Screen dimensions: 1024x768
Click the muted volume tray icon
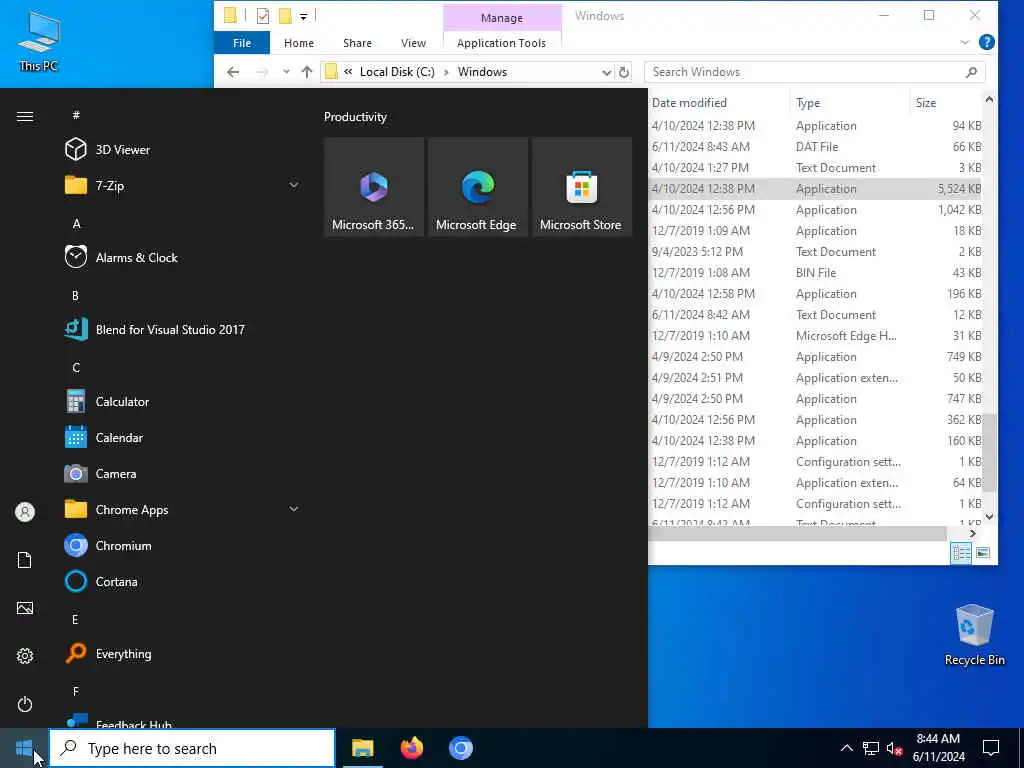895,748
